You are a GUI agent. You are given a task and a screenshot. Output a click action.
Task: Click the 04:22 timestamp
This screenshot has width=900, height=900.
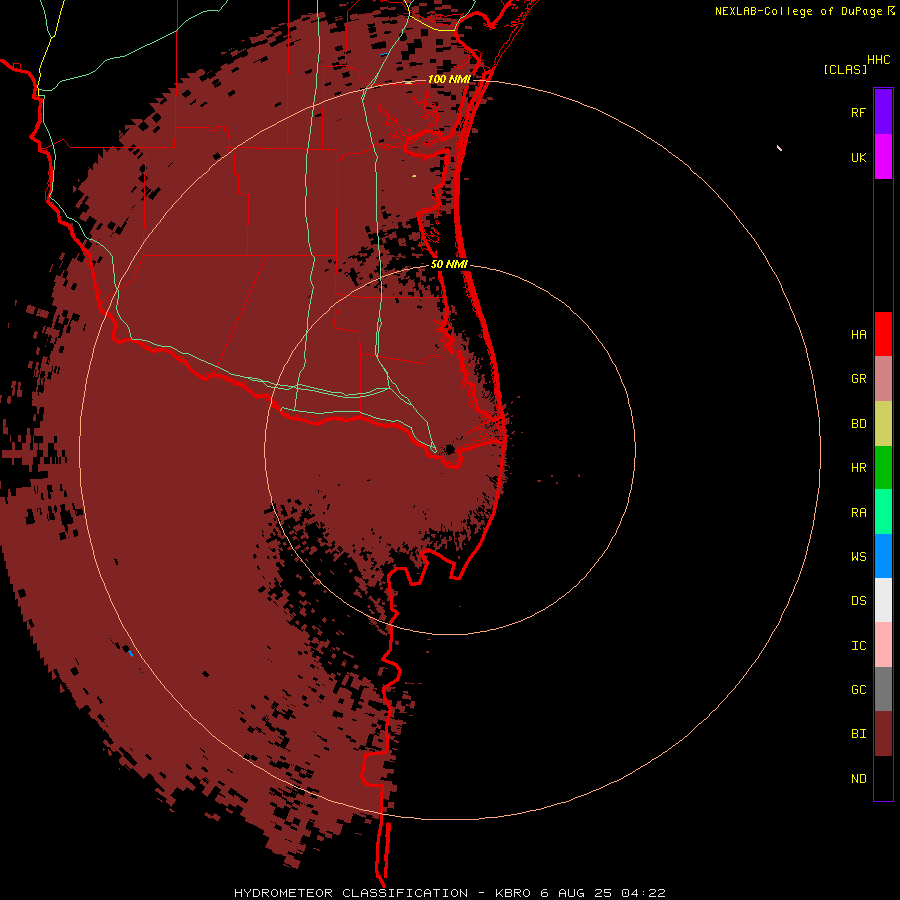click(x=645, y=893)
